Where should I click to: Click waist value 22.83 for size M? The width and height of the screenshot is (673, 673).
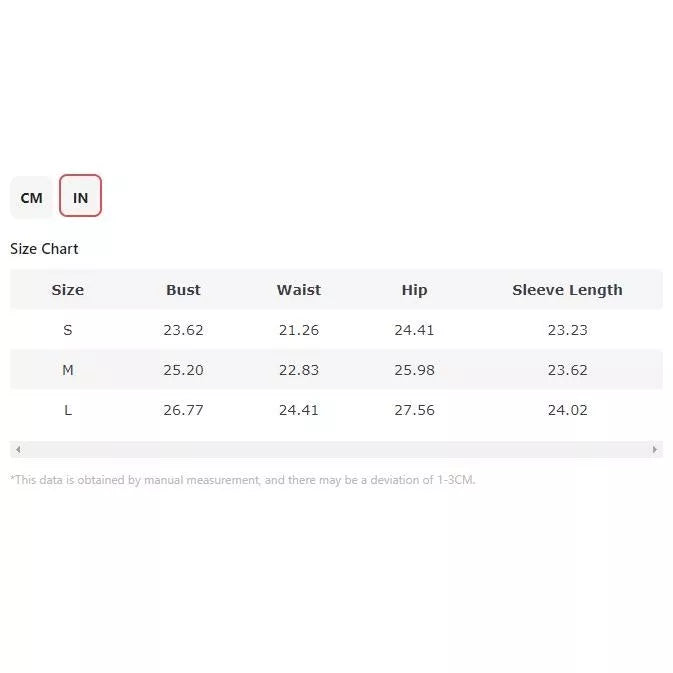tap(299, 370)
